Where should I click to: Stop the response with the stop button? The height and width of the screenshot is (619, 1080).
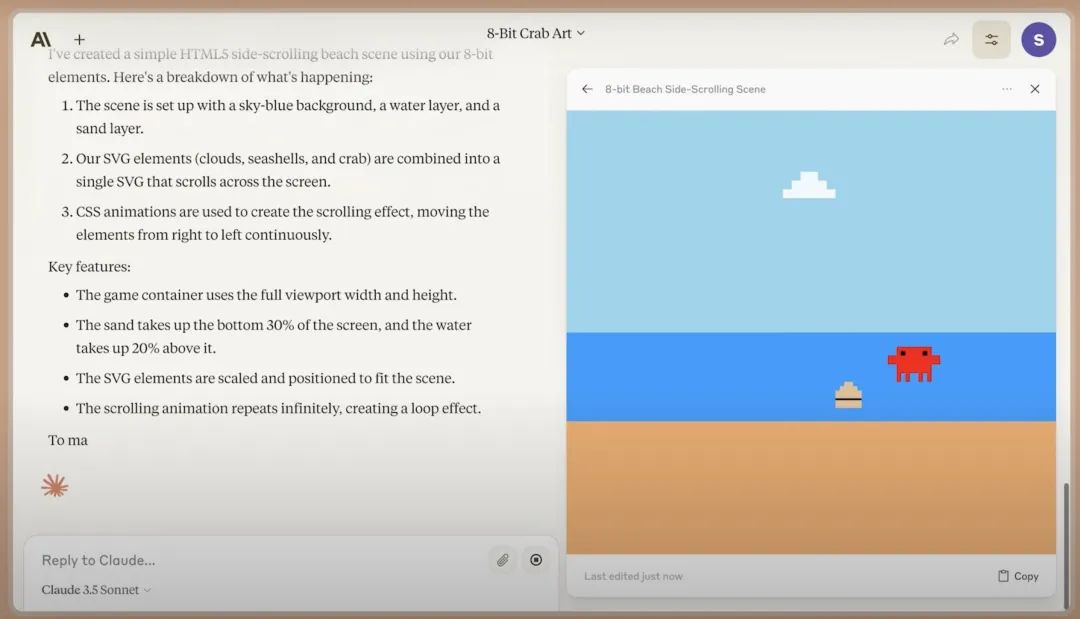(536, 560)
